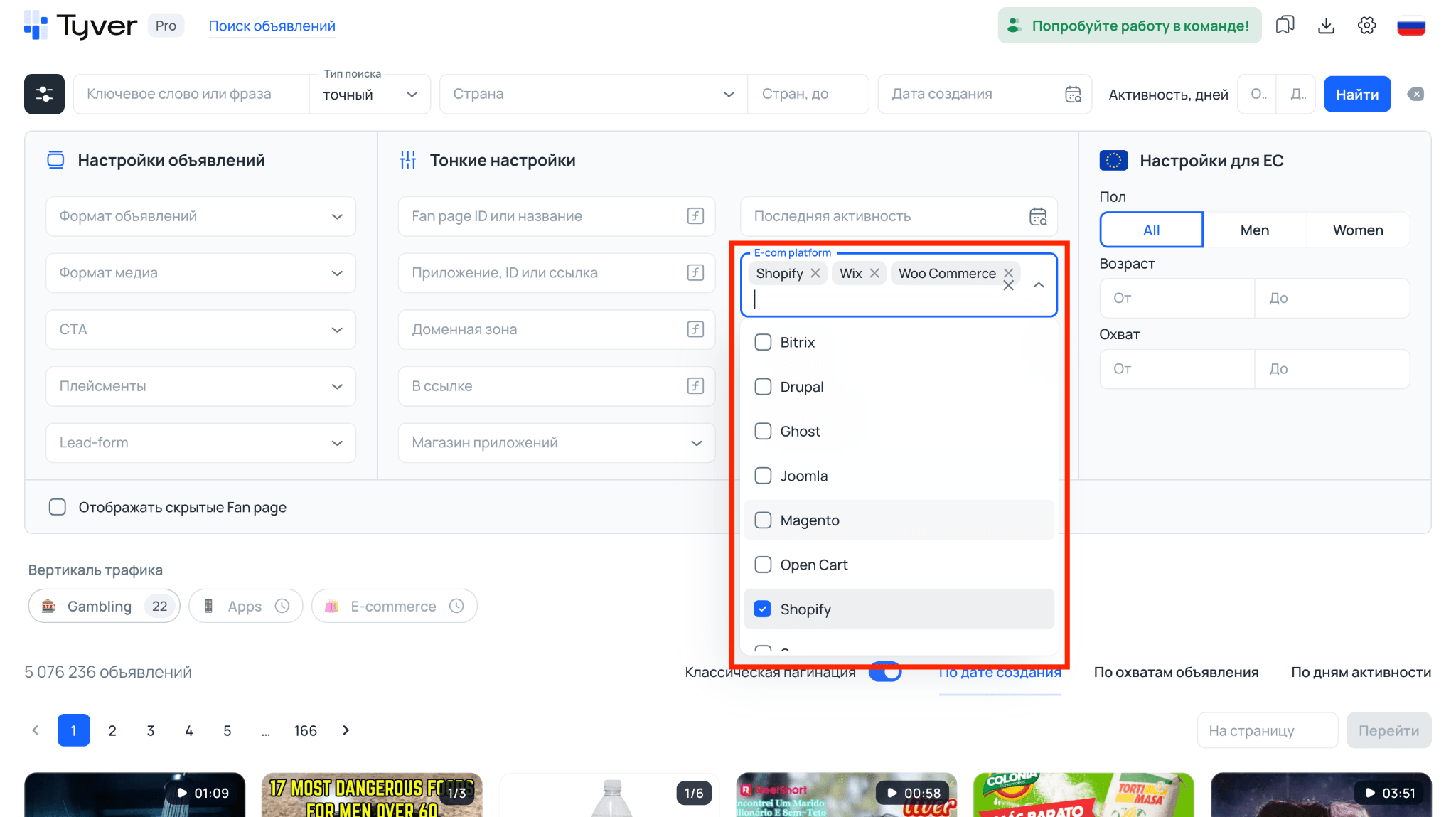The image size is (1456, 817).
Task: Check the Open Cart option
Action: click(763, 565)
